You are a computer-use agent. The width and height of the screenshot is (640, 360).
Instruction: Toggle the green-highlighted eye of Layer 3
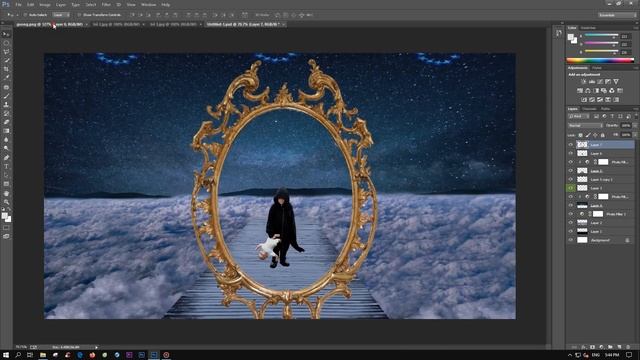coord(571,188)
